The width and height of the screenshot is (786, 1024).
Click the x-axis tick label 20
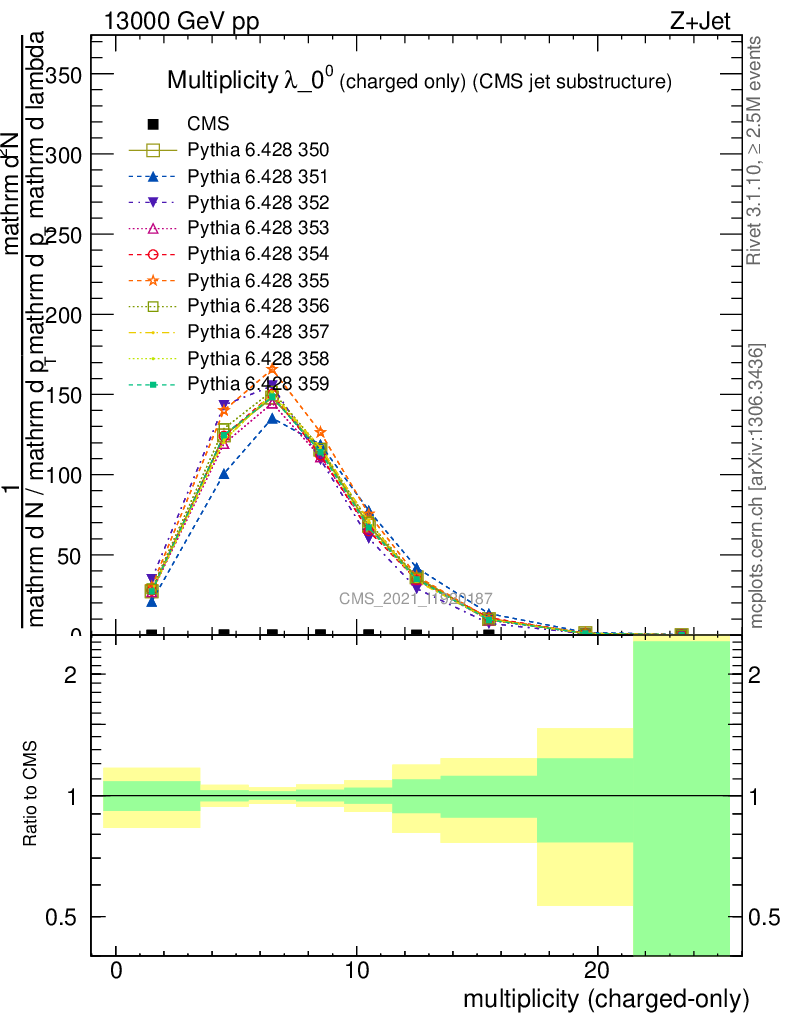[597, 971]
